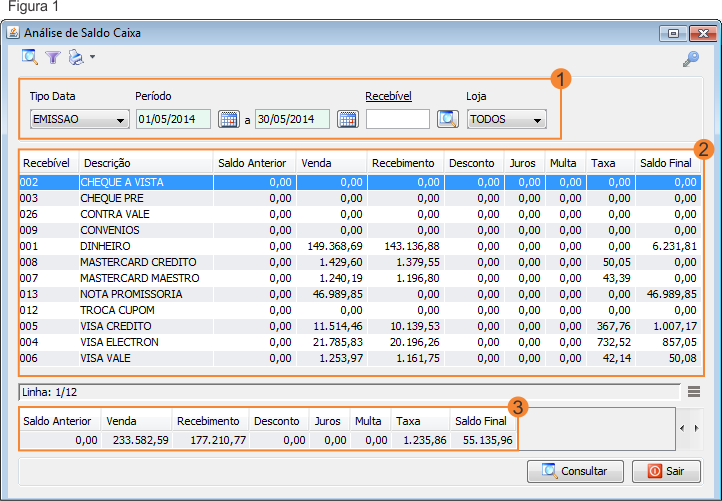722x501 pixels.
Task: Click the print toolbar icon
Action: click(76, 58)
